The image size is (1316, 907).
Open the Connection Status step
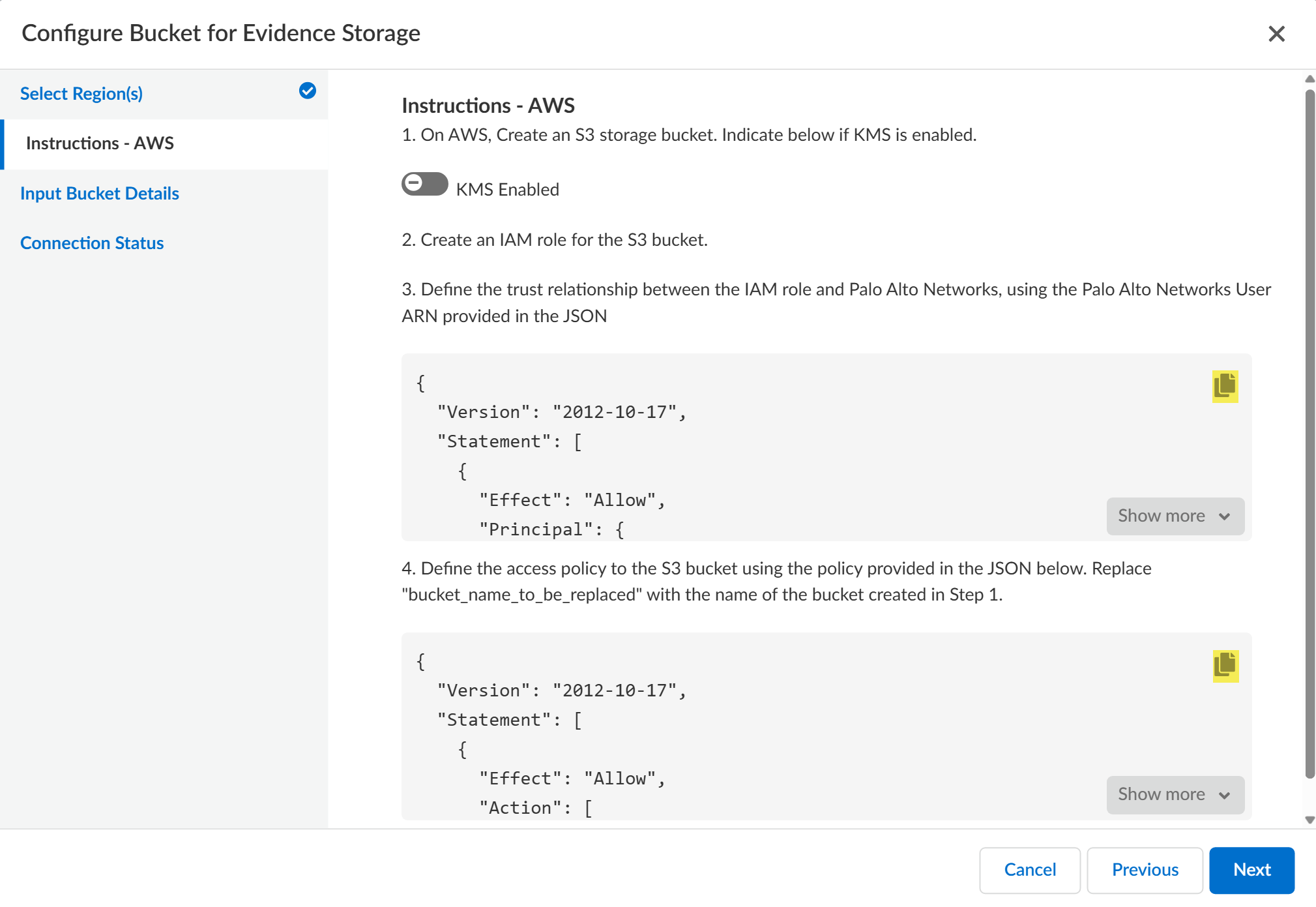92,243
